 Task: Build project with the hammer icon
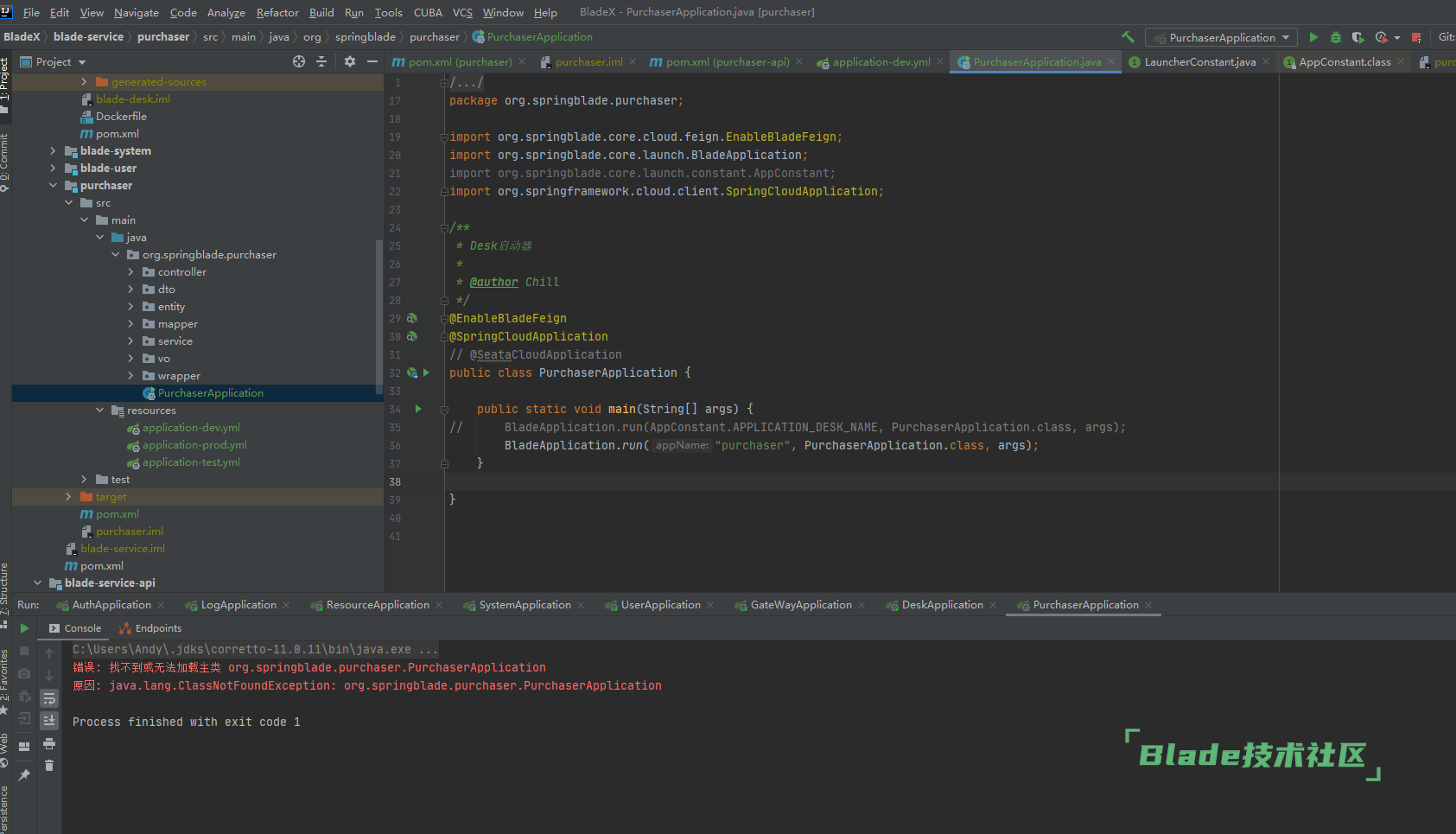tap(1128, 37)
